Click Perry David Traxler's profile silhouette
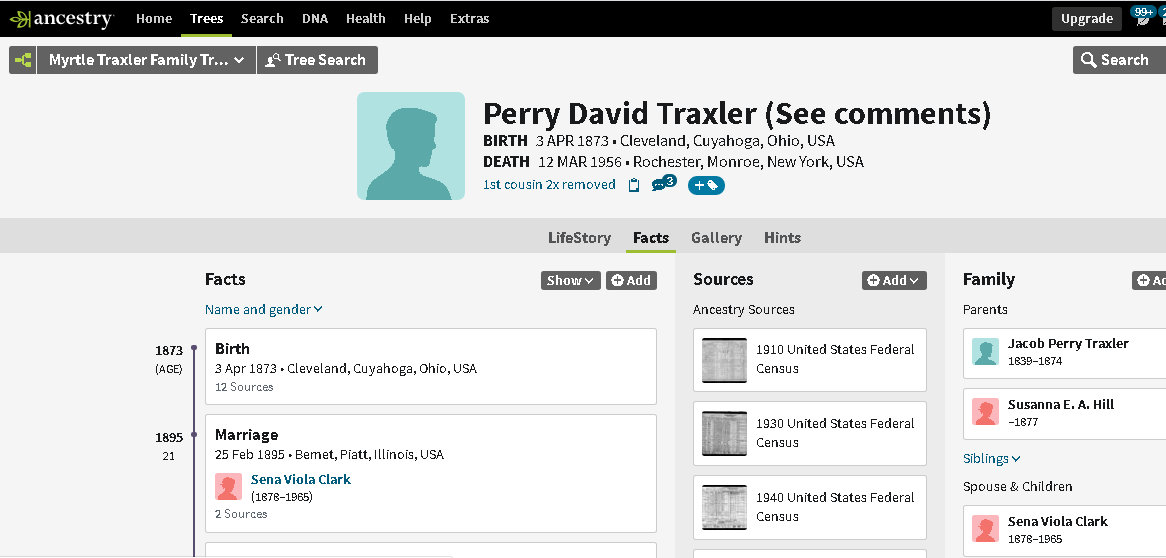 (411, 146)
